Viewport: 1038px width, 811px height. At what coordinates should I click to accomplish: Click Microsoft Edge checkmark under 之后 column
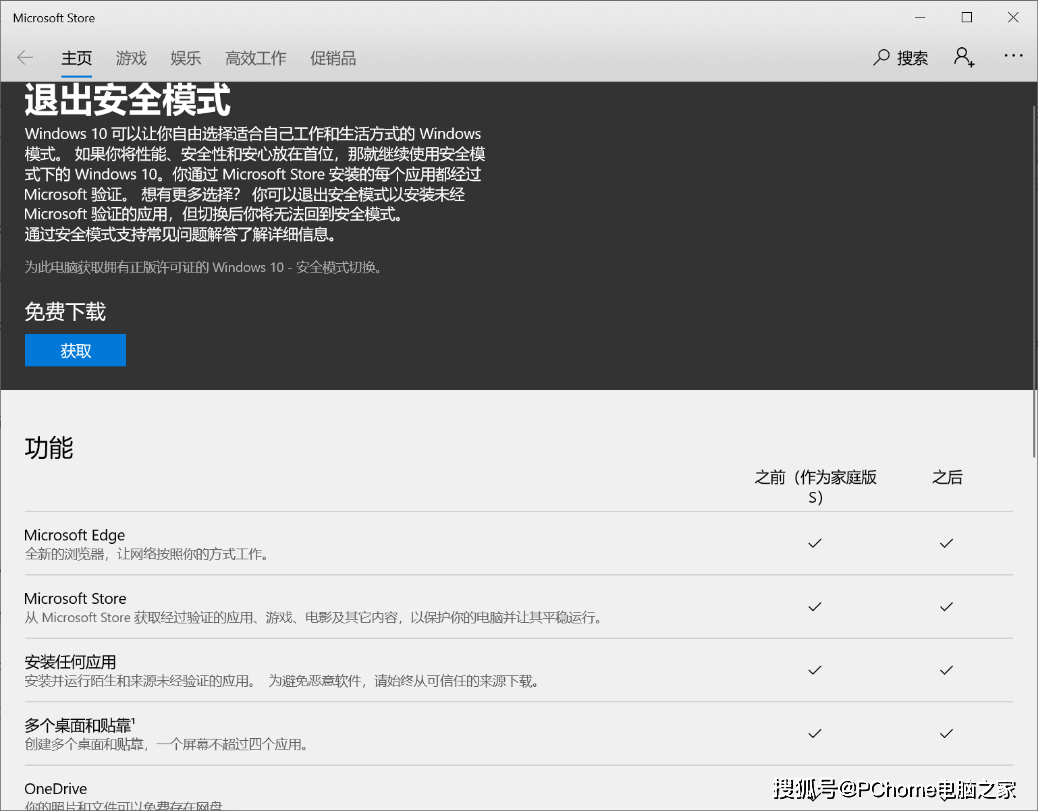point(946,543)
